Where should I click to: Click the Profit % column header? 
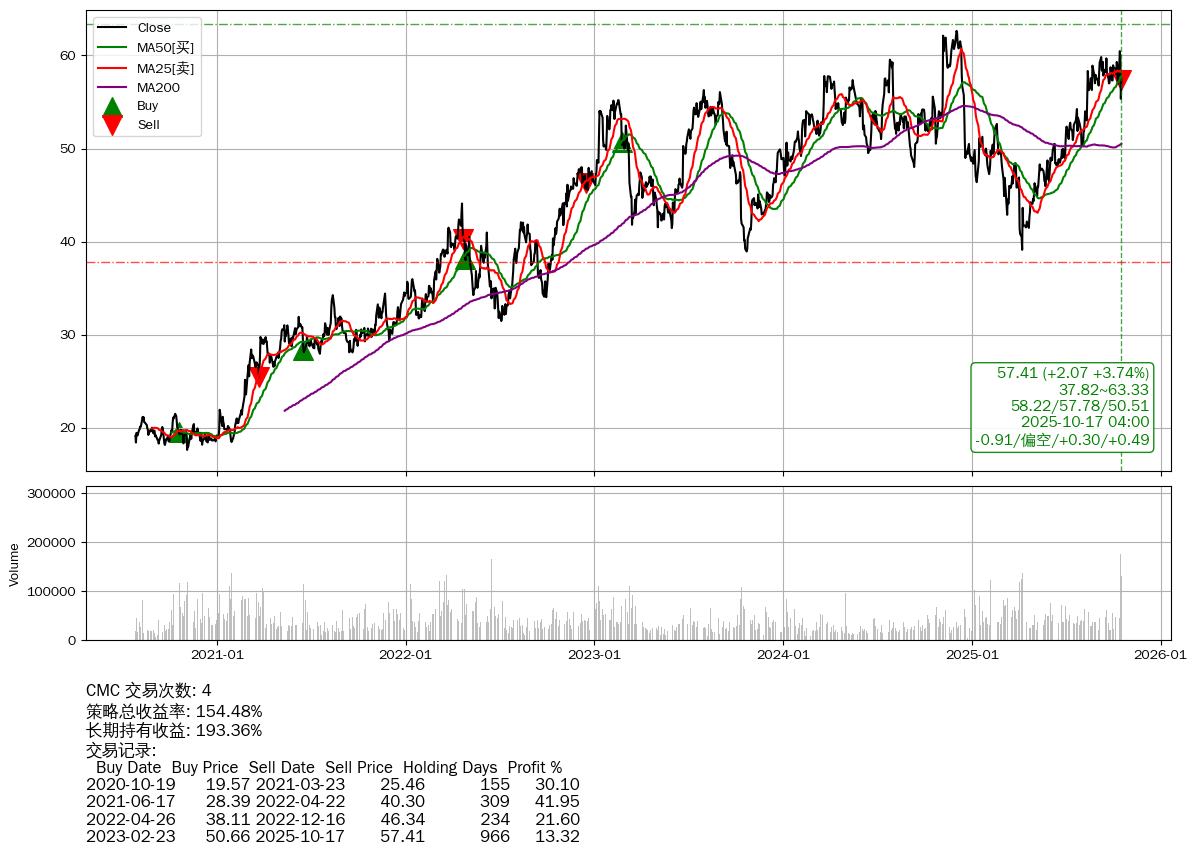pyautogui.click(x=535, y=768)
